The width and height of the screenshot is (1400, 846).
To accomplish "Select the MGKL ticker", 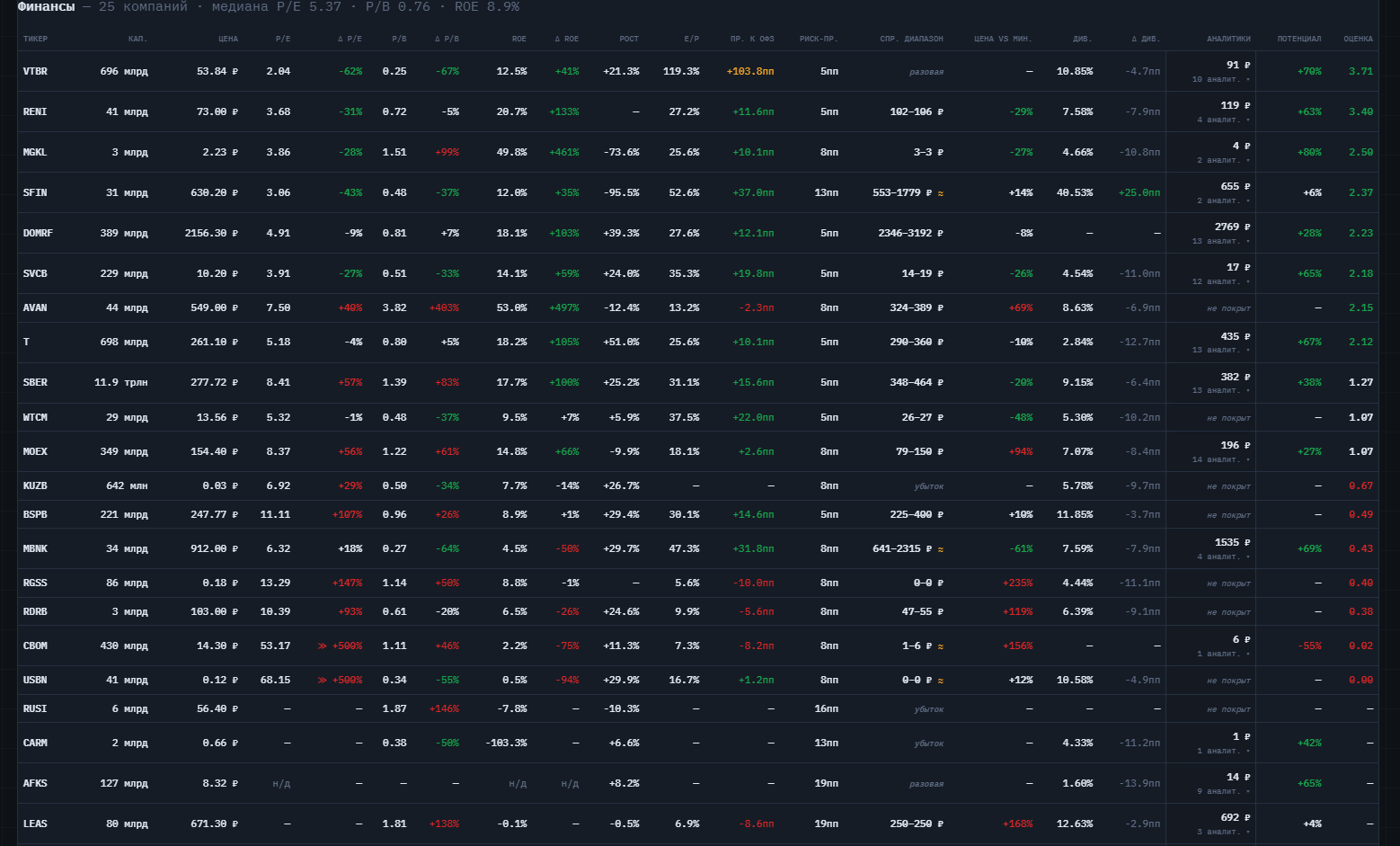I will pyautogui.click(x=35, y=153).
